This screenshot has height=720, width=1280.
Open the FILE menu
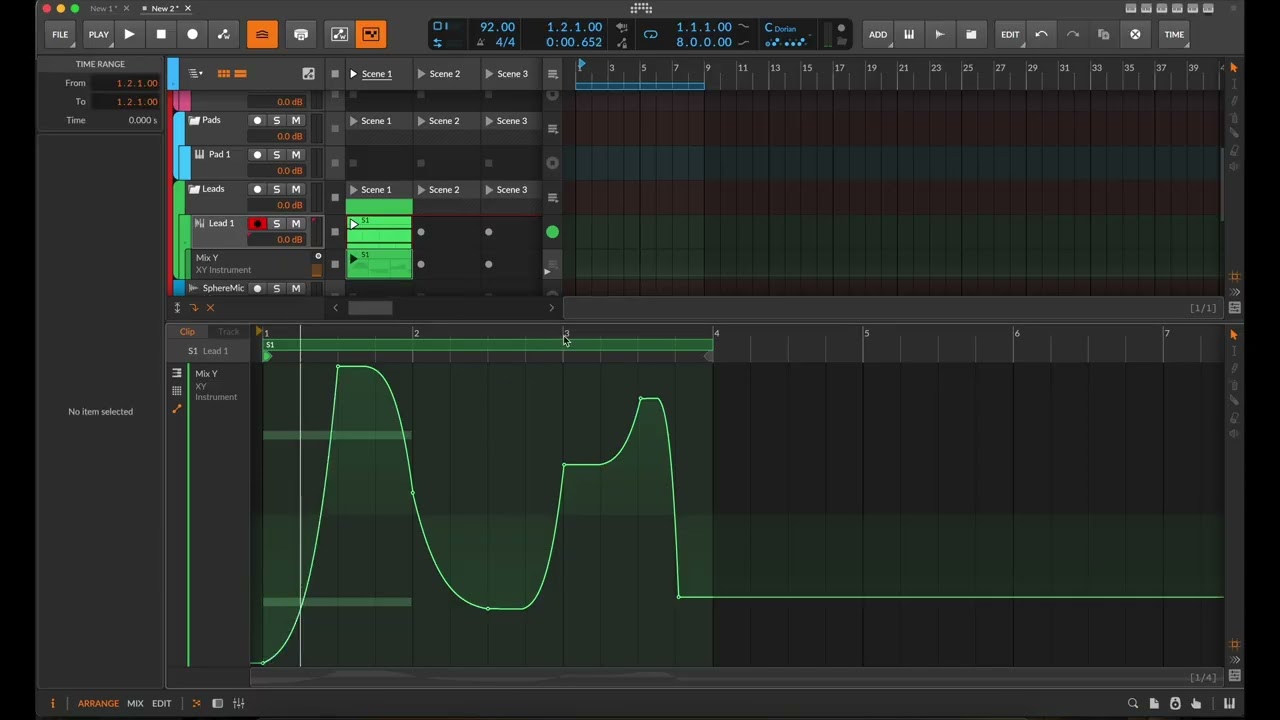coord(60,34)
